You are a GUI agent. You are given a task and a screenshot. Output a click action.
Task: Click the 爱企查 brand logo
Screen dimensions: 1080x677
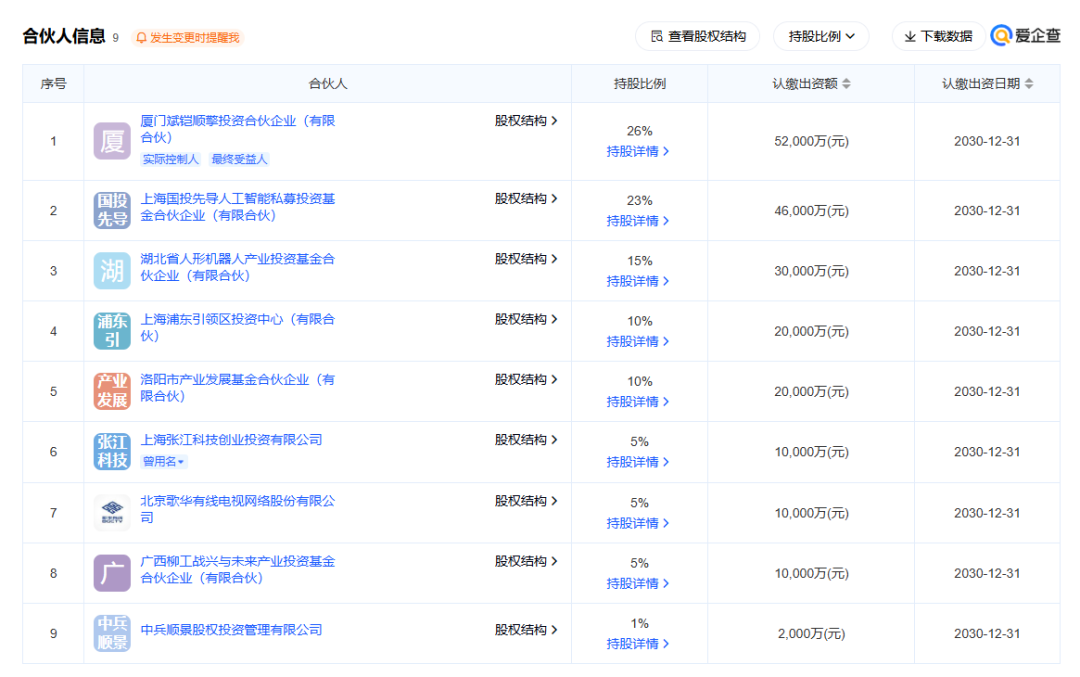point(1026,36)
